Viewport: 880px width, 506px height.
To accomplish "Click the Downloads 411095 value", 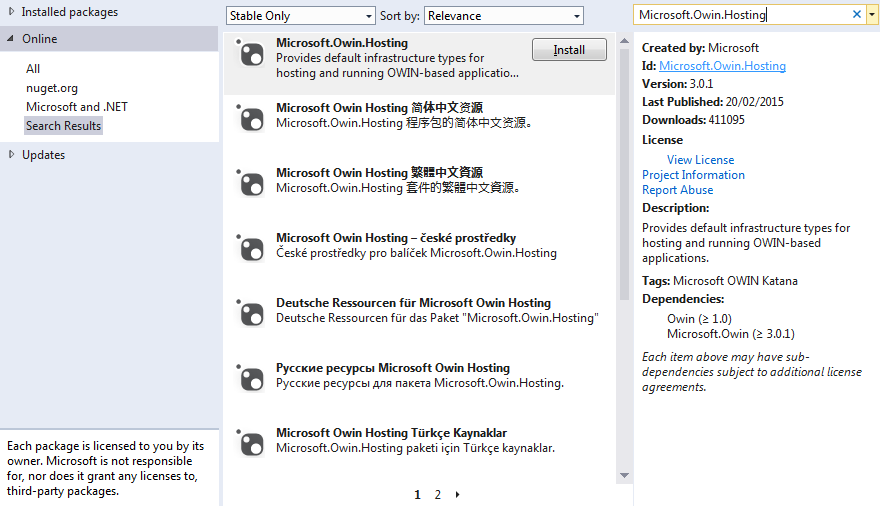I will (726, 120).
